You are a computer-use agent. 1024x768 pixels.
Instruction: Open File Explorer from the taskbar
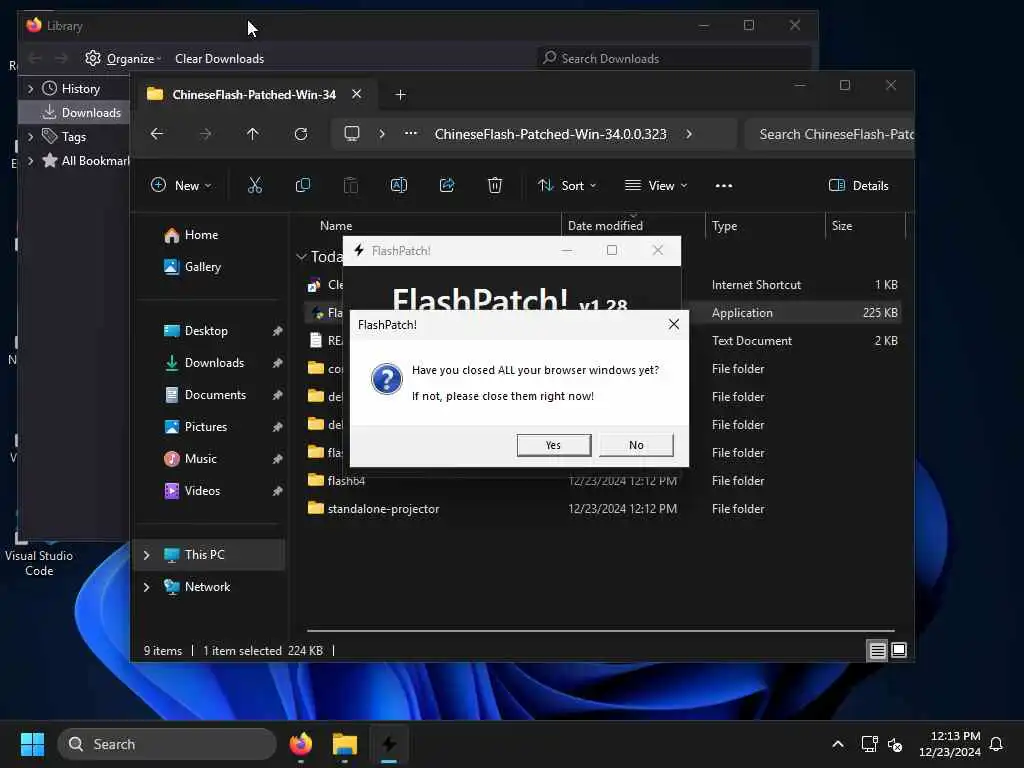[x=345, y=744]
